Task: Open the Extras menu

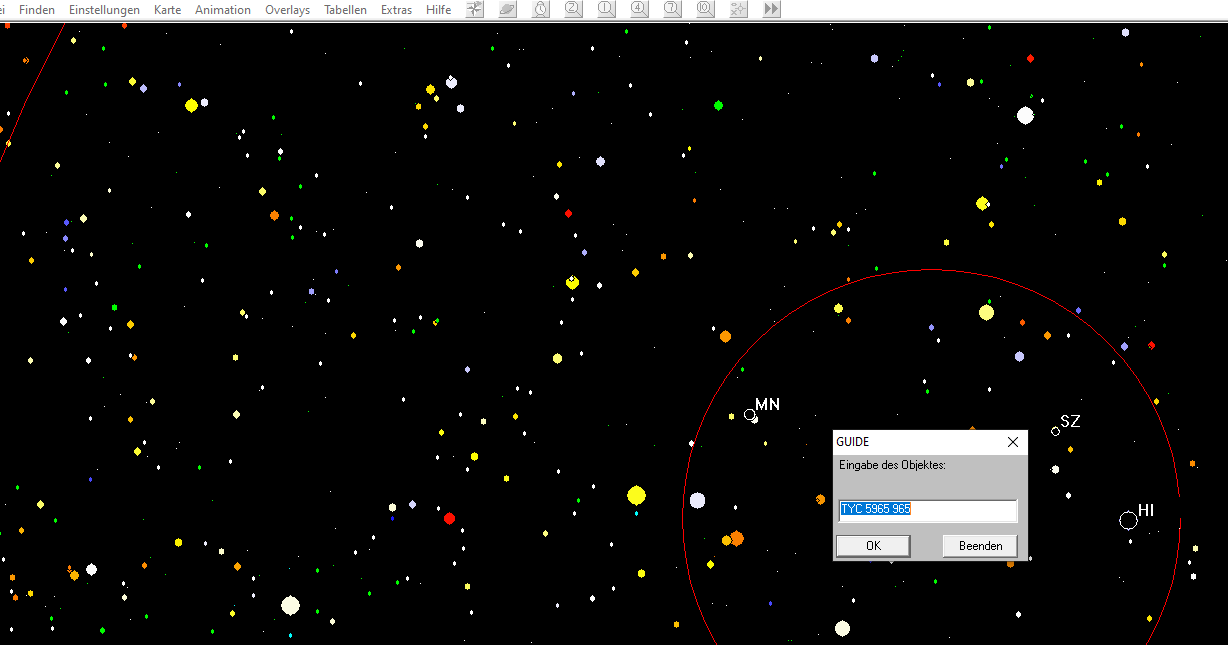Action: tap(397, 10)
